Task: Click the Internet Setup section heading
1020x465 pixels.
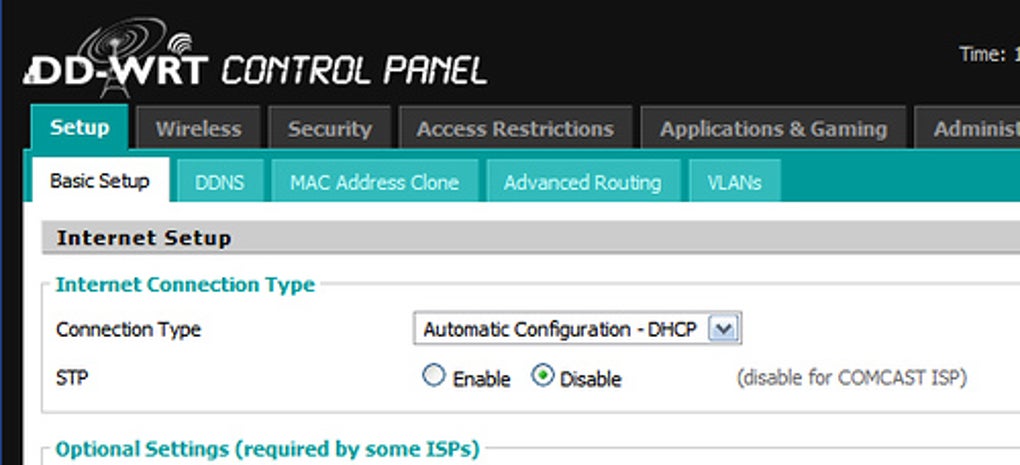Action: 144,238
